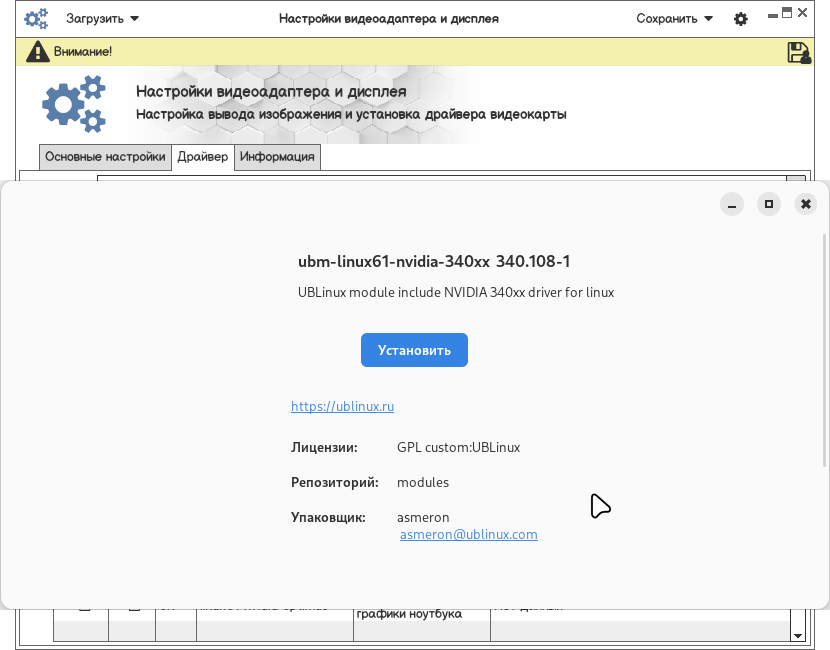The width and height of the screenshot is (830, 650).
Task: Select the Драйвер tab
Action: click(x=203, y=157)
